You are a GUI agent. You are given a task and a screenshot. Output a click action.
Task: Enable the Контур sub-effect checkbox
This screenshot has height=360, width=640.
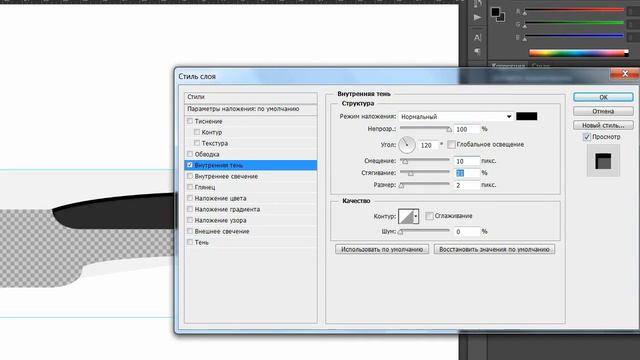coord(197,132)
